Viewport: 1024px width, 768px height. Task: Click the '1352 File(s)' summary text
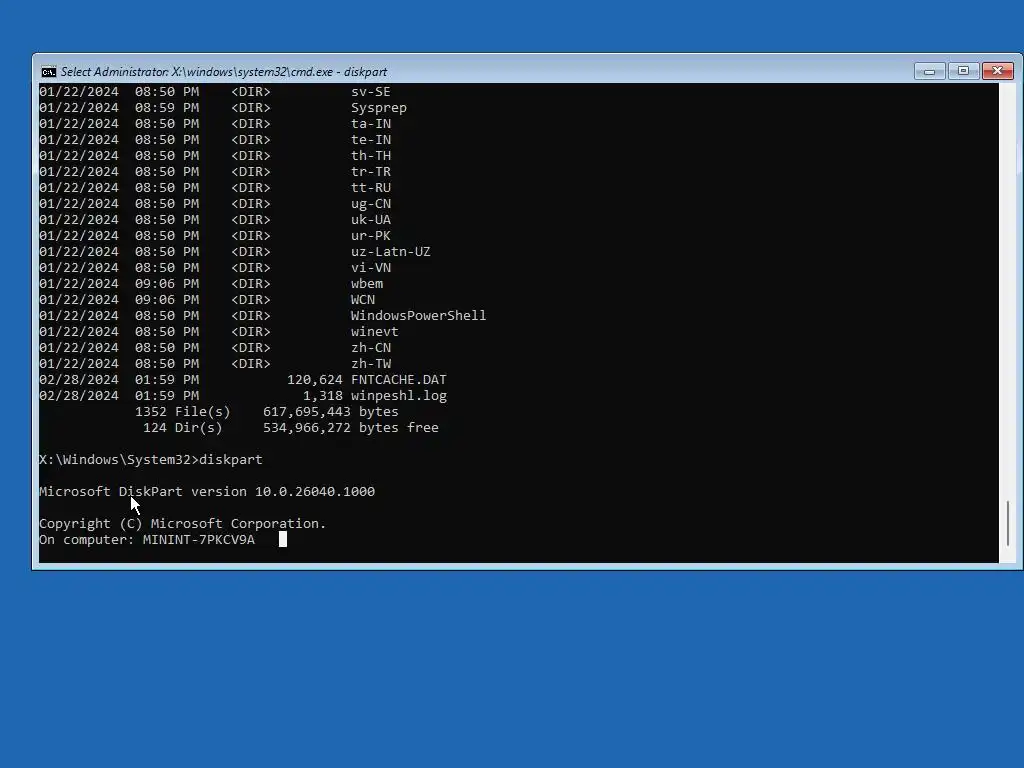[183, 411]
